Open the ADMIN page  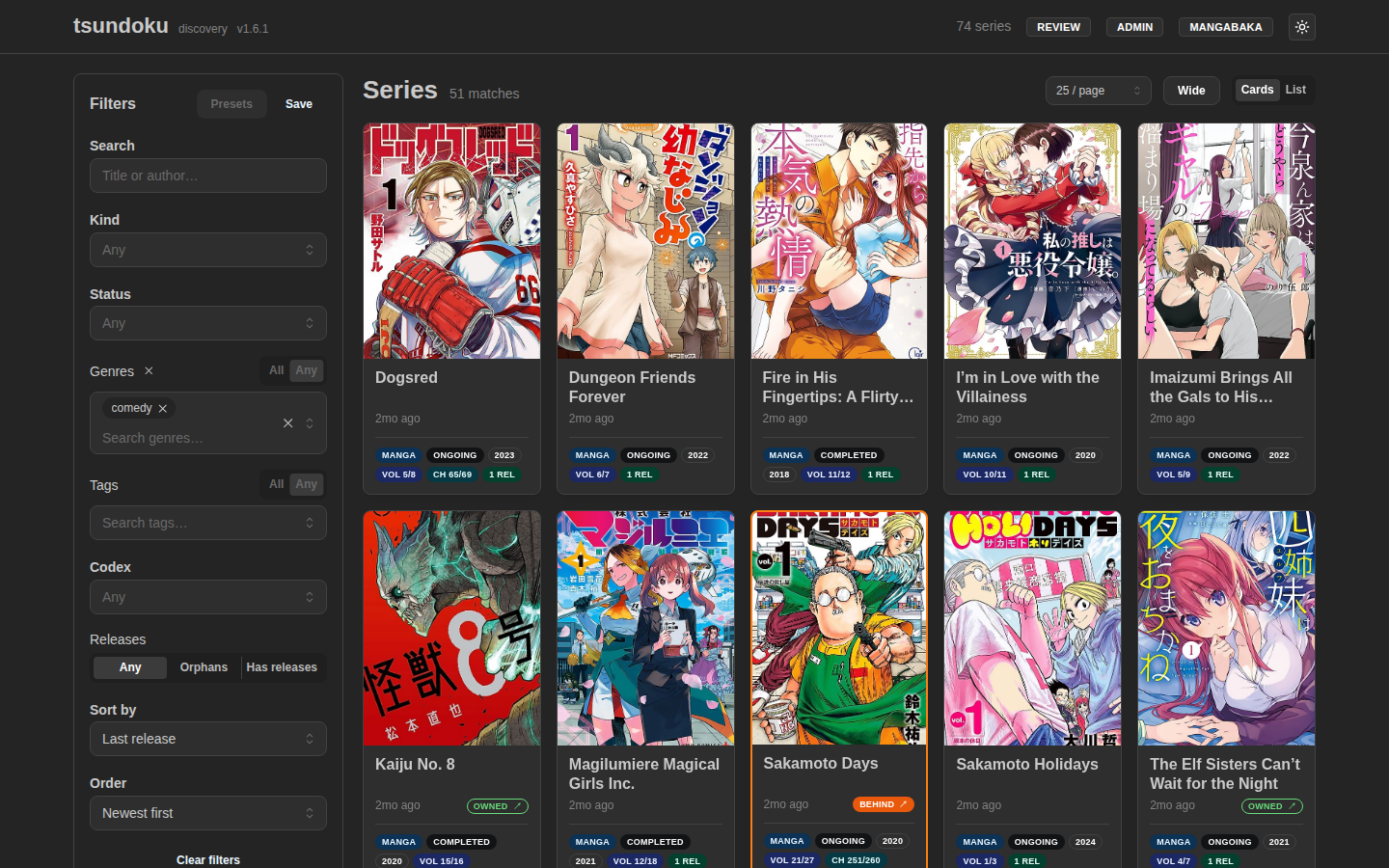coord(1134,27)
